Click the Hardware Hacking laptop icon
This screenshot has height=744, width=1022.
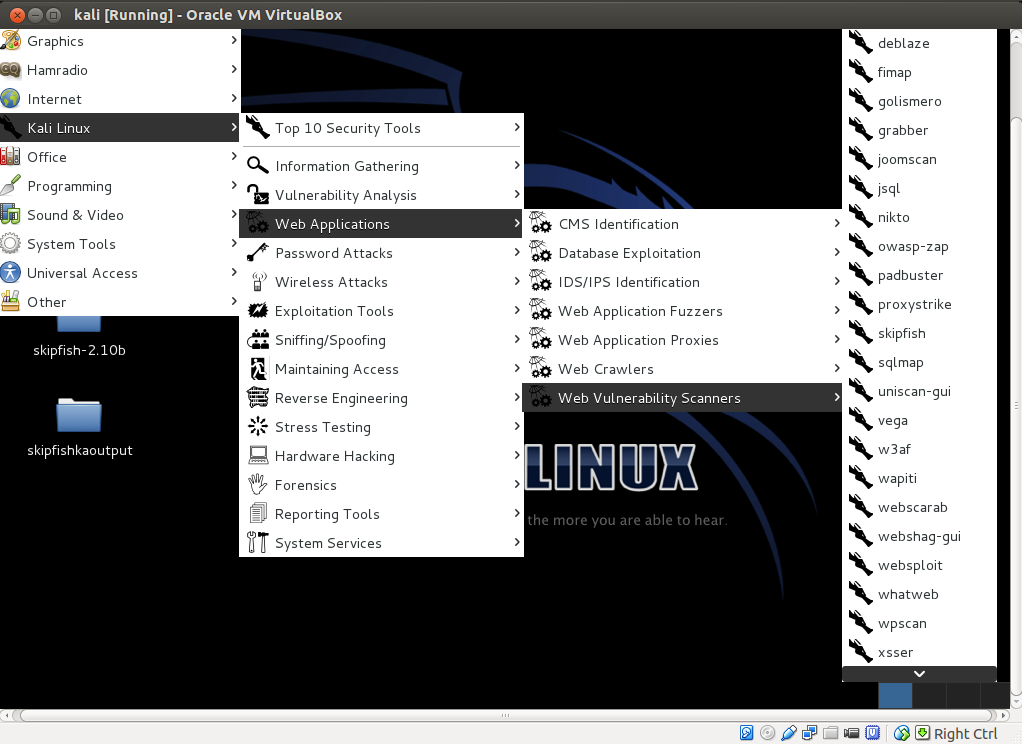258,456
